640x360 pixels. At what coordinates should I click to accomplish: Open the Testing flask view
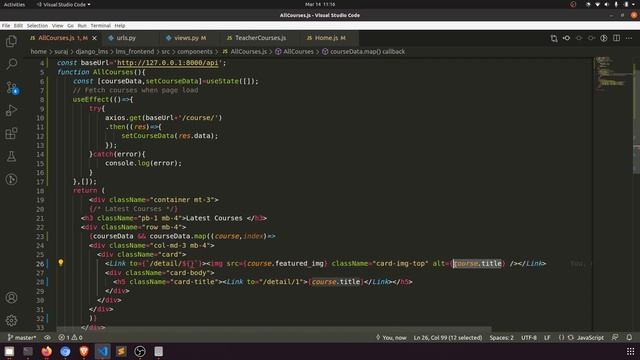[11, 156]
